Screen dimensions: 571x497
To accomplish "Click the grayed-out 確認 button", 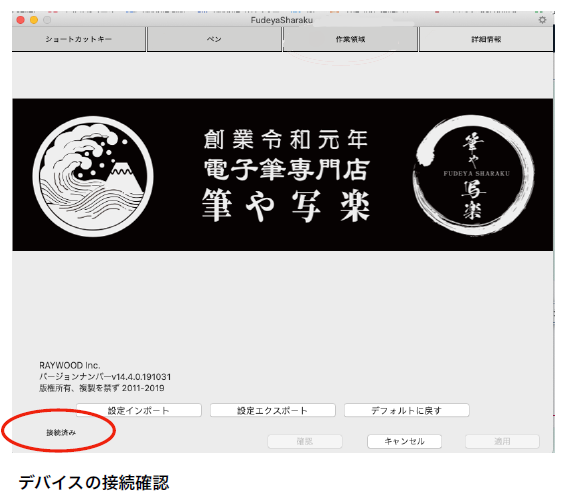I will pyautogui.click(x=305, y=441).
